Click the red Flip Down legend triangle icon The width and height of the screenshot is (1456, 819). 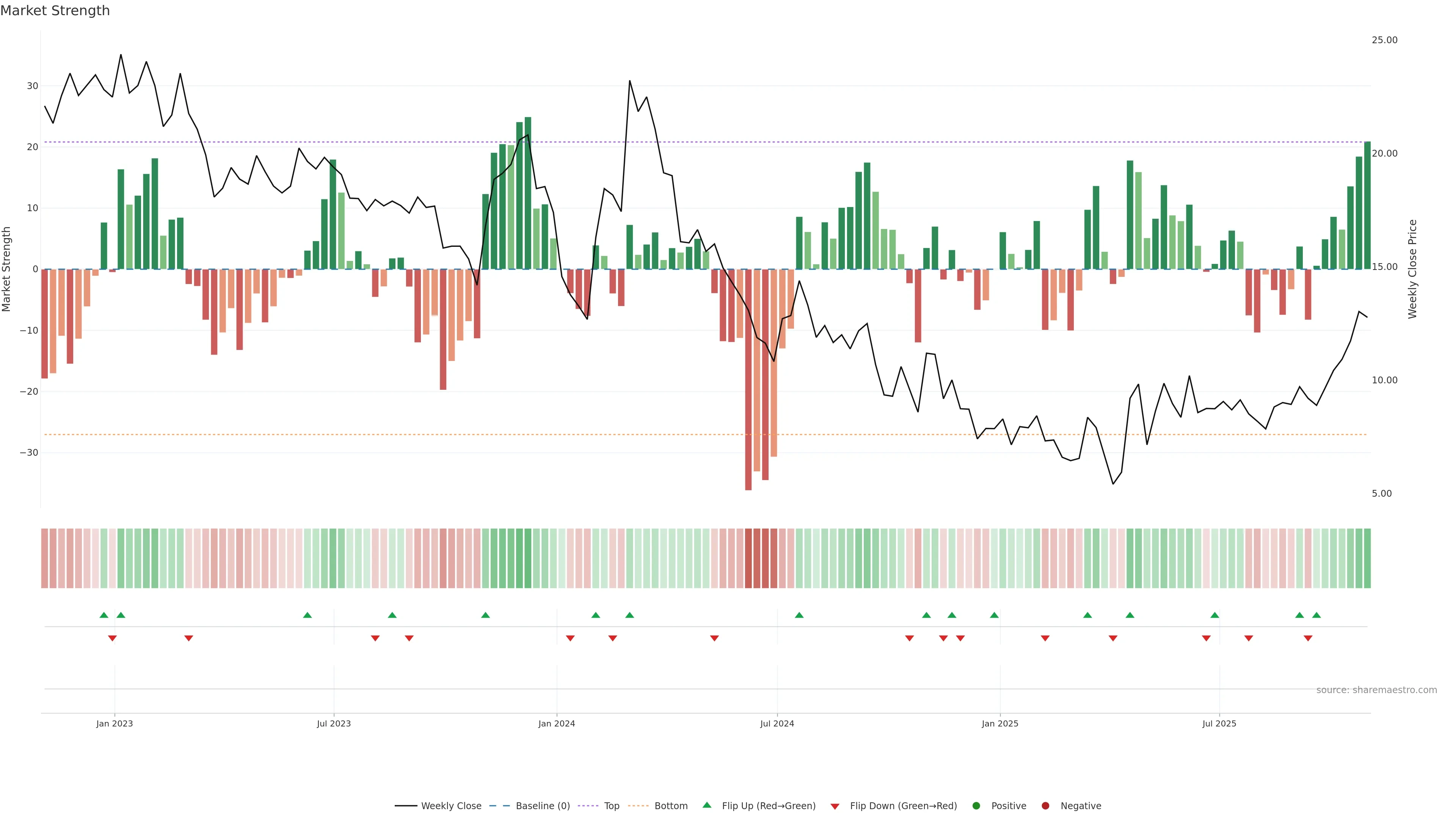point(835,806)
